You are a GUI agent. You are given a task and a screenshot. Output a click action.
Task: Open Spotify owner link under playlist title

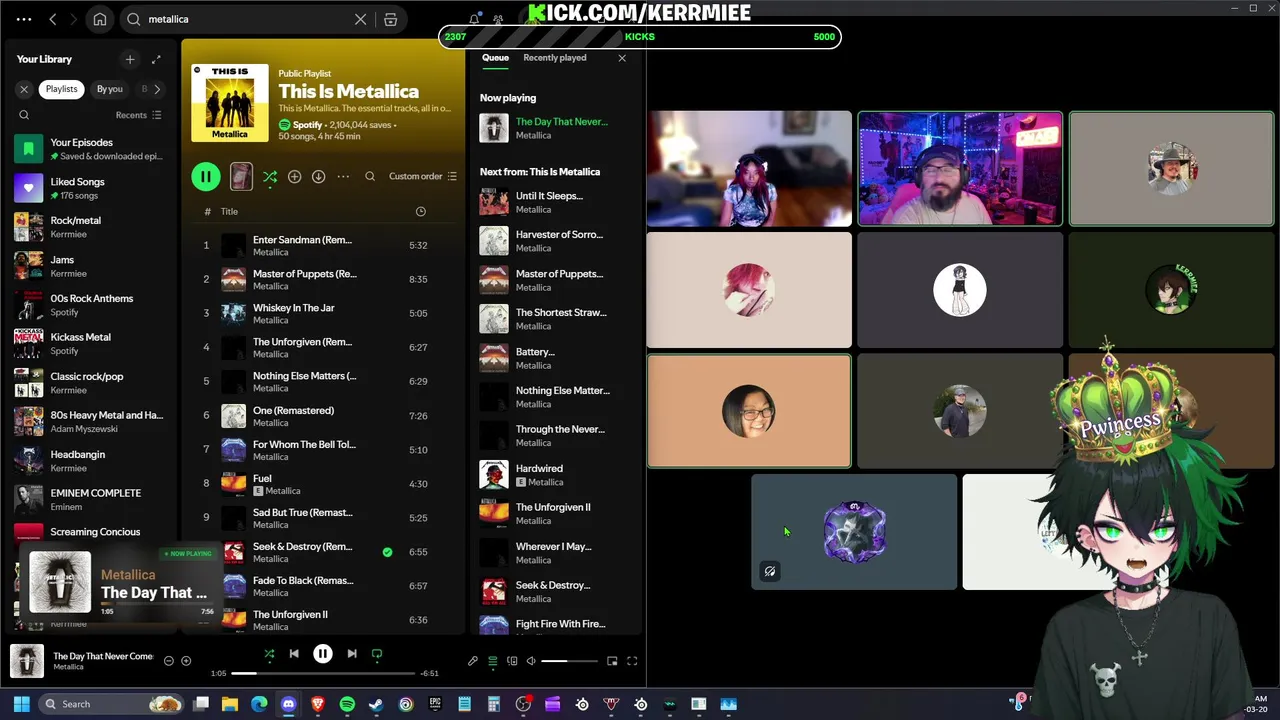(307, 125)
